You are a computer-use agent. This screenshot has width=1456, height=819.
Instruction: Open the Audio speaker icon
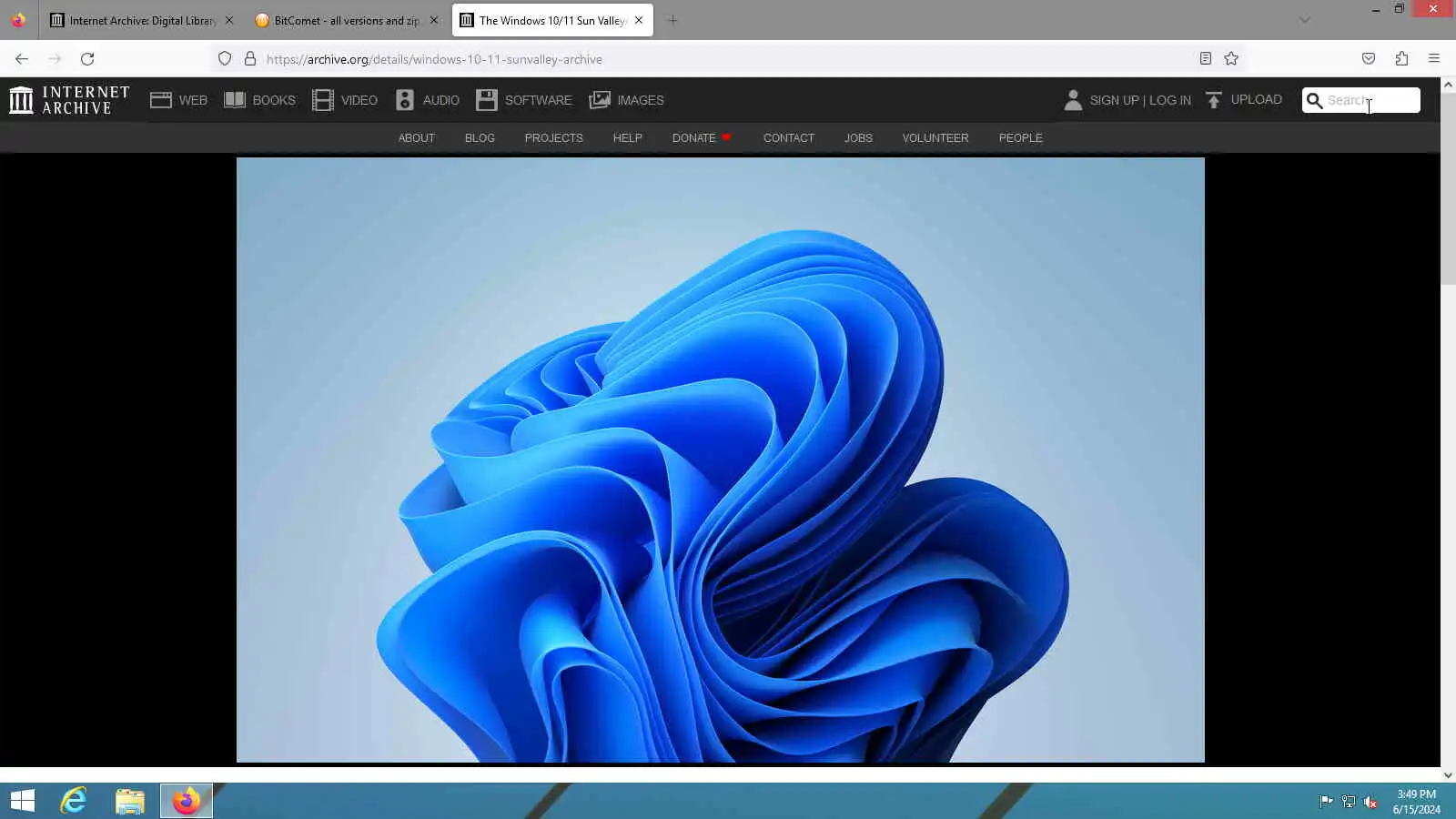(405, 100)
